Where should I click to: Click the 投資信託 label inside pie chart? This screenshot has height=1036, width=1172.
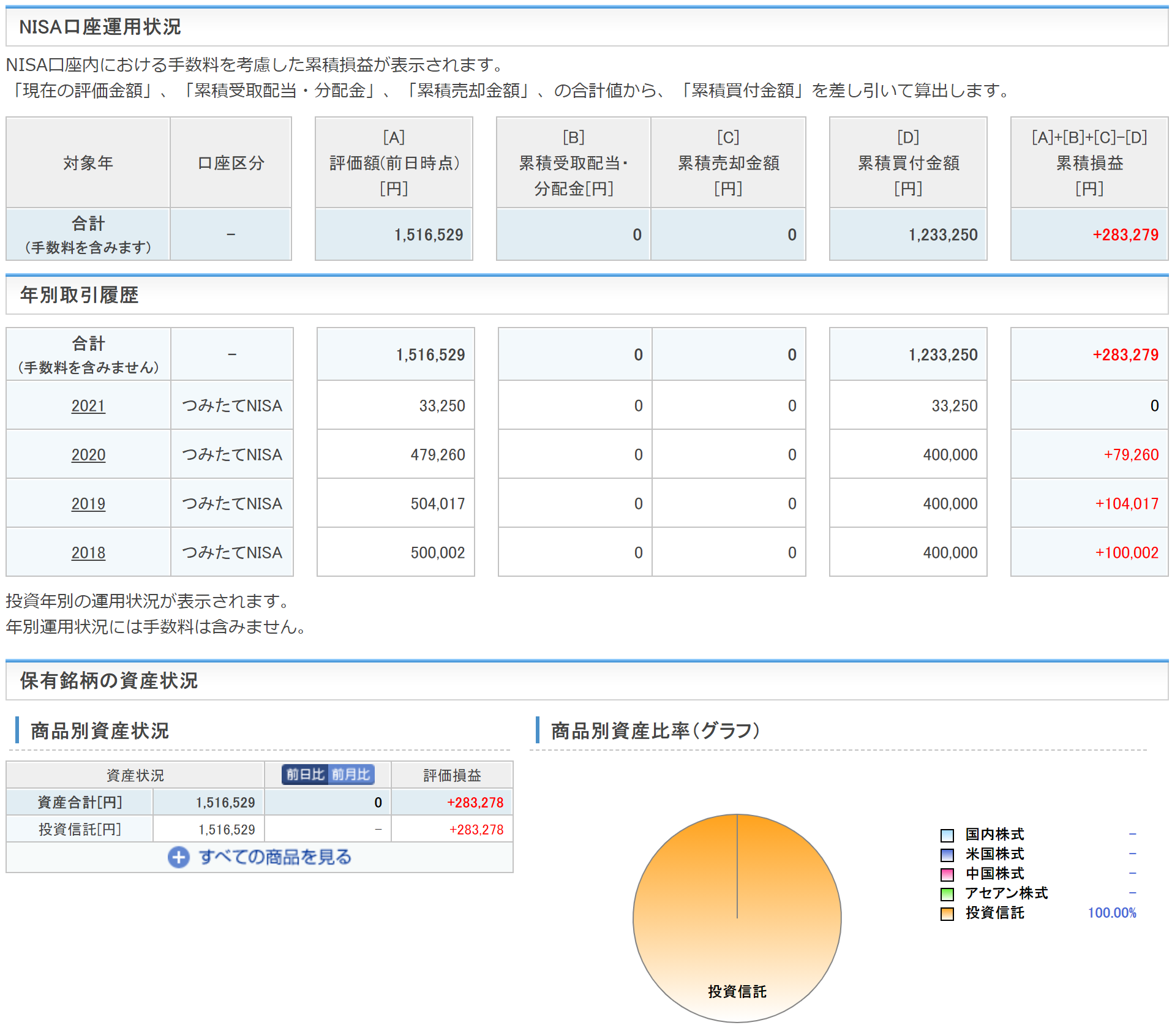click(737, 991)
